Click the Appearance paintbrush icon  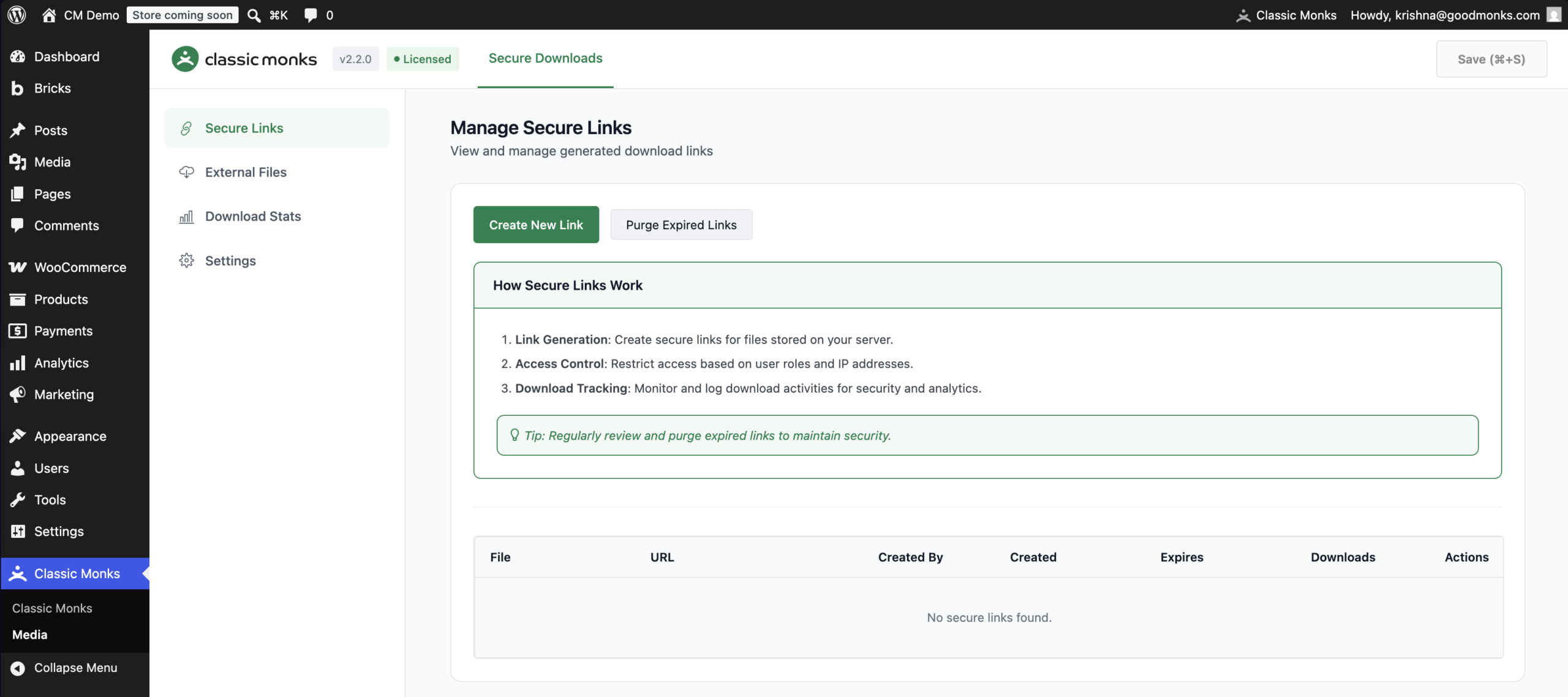coord(18,436)
